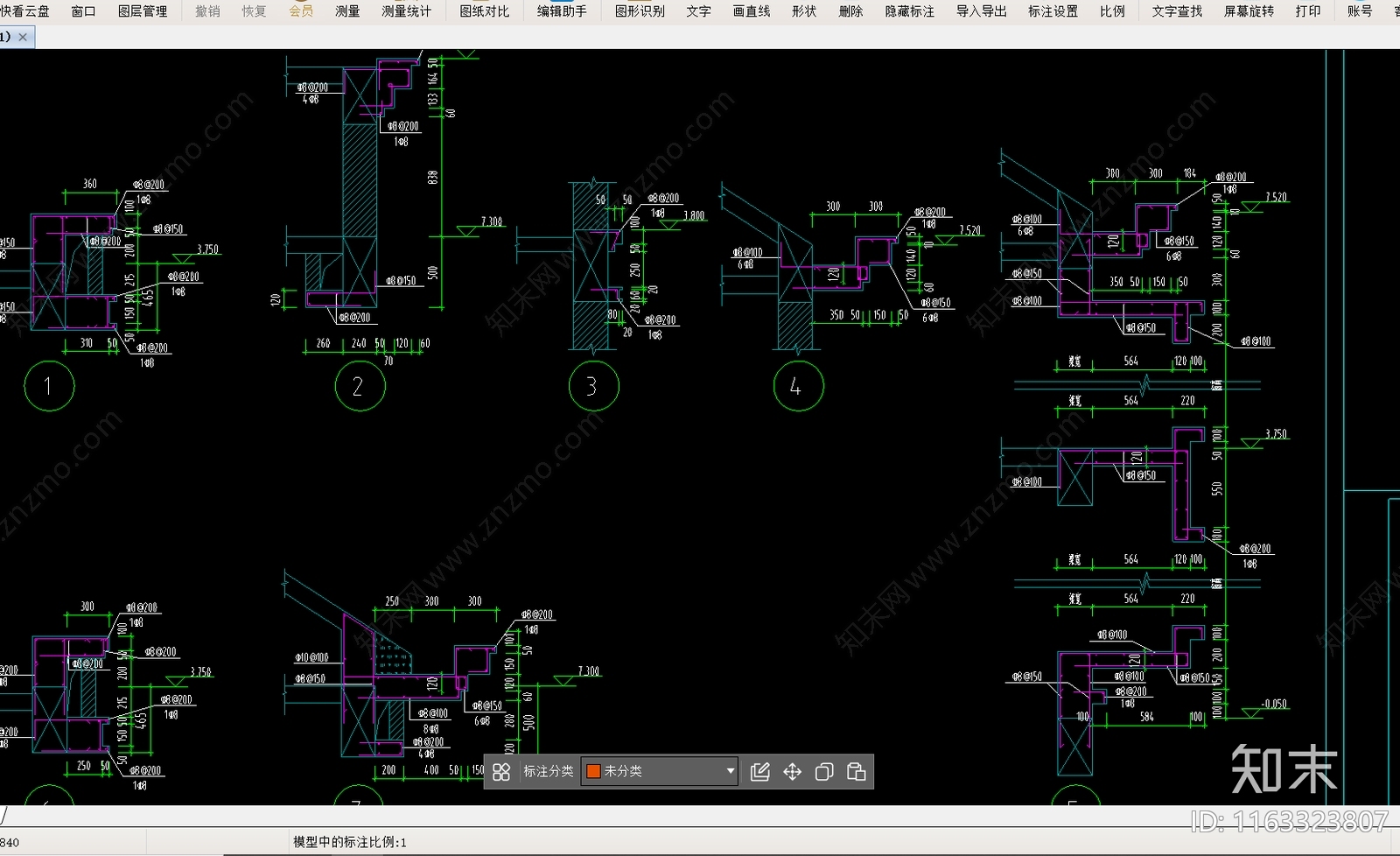
Task: Open 标注设置 annotation settings
Action: (1053, 11)
